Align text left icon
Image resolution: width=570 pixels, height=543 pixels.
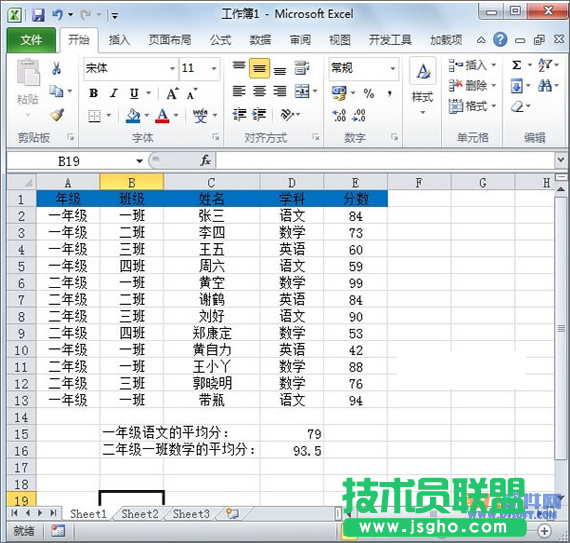coord(239,91)
